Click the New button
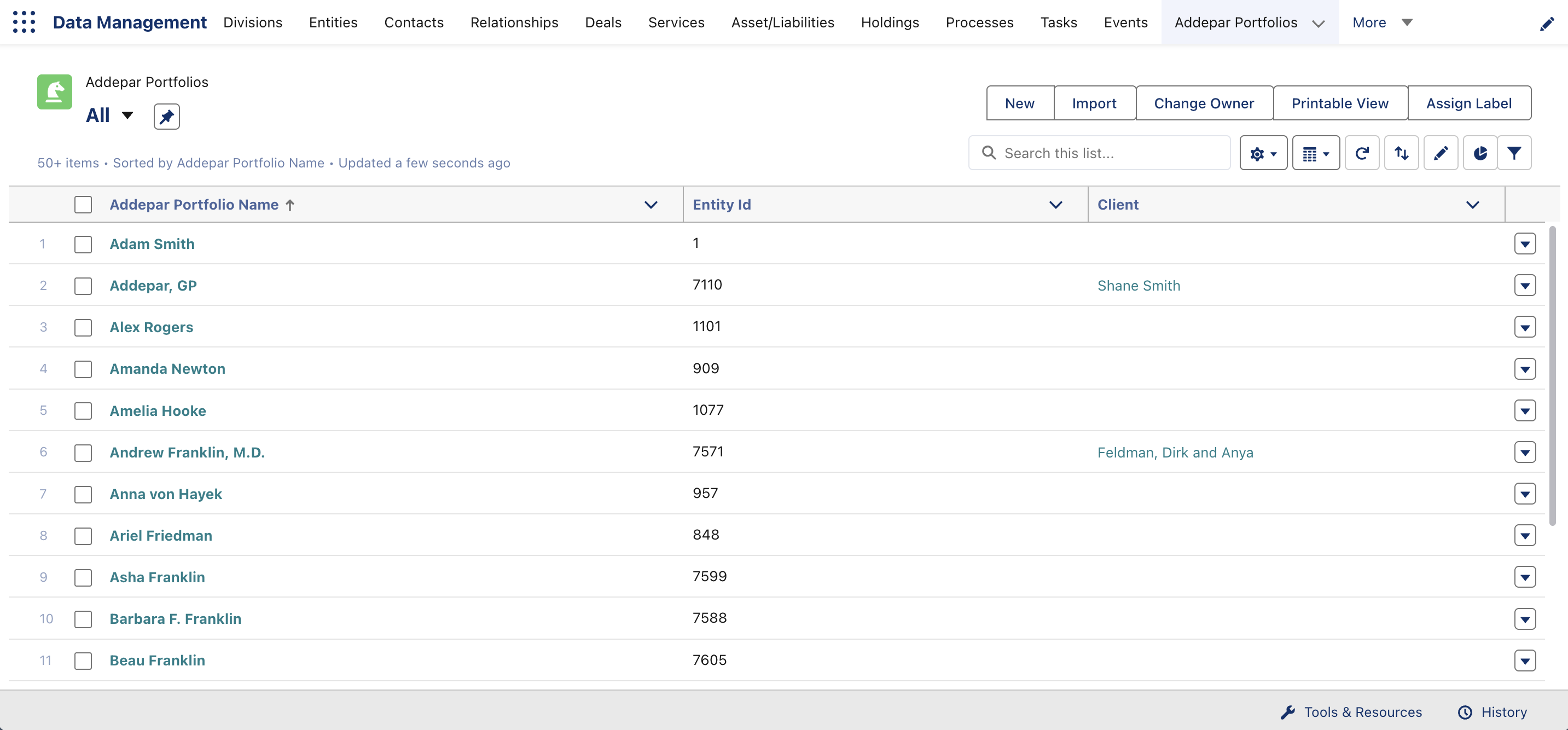1568x730 pixels. coord(1020,103)
